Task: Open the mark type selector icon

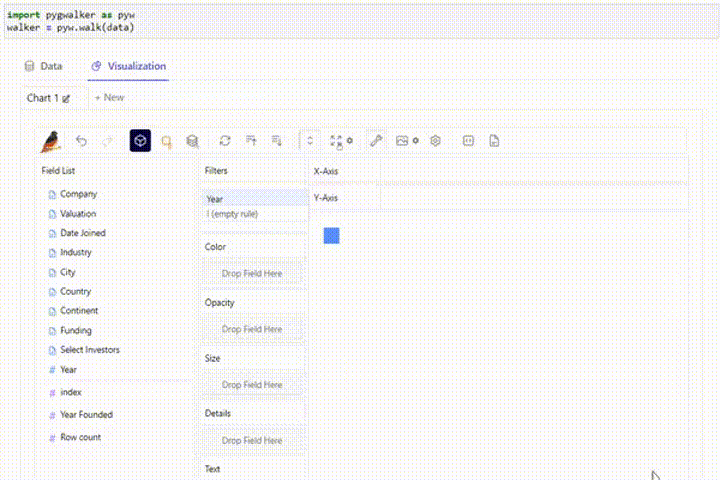Action: 166,141
